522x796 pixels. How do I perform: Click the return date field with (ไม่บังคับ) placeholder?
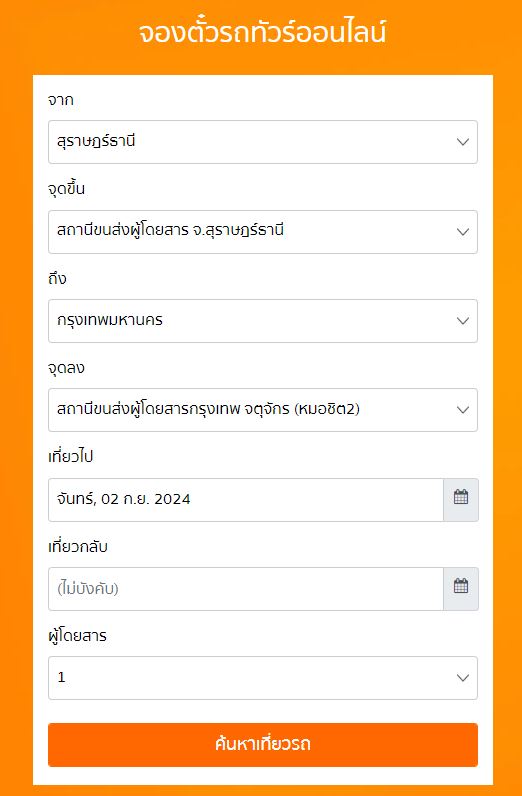(246, 589)
